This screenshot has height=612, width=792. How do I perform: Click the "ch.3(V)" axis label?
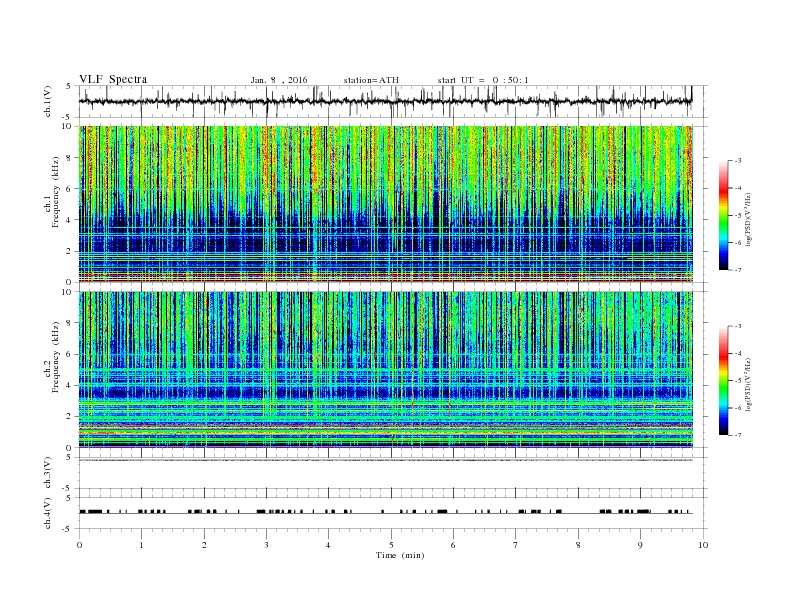(48, 475)
